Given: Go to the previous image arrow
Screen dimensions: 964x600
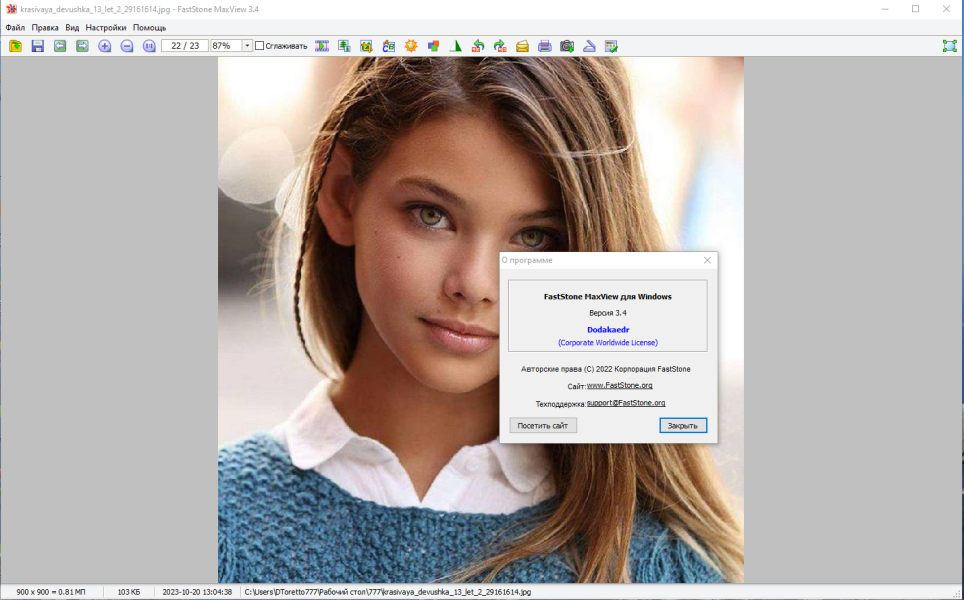Looking at the screenshot, I should point(60,46).
